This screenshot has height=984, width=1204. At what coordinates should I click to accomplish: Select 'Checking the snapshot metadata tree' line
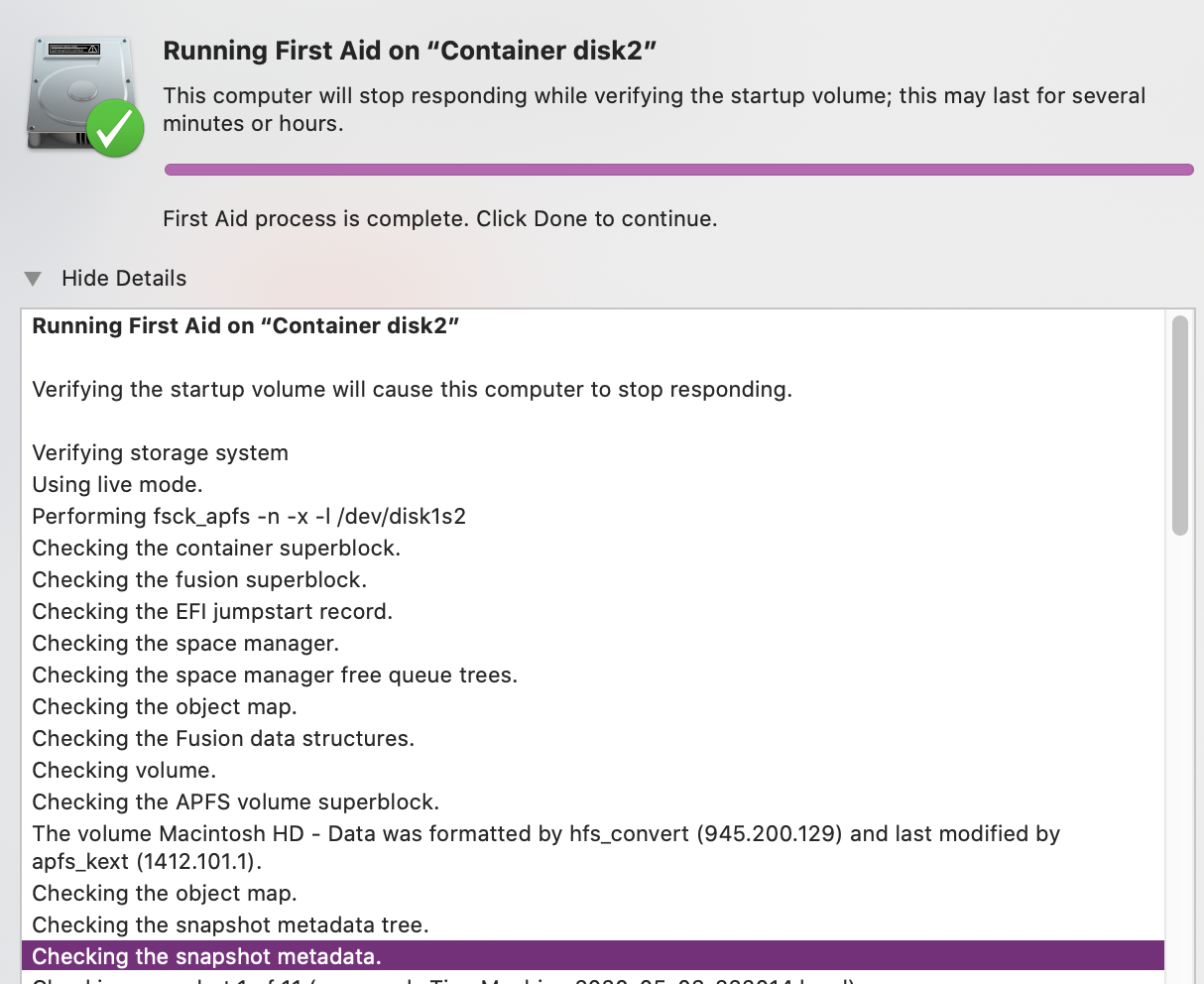[x=230, y=925]
